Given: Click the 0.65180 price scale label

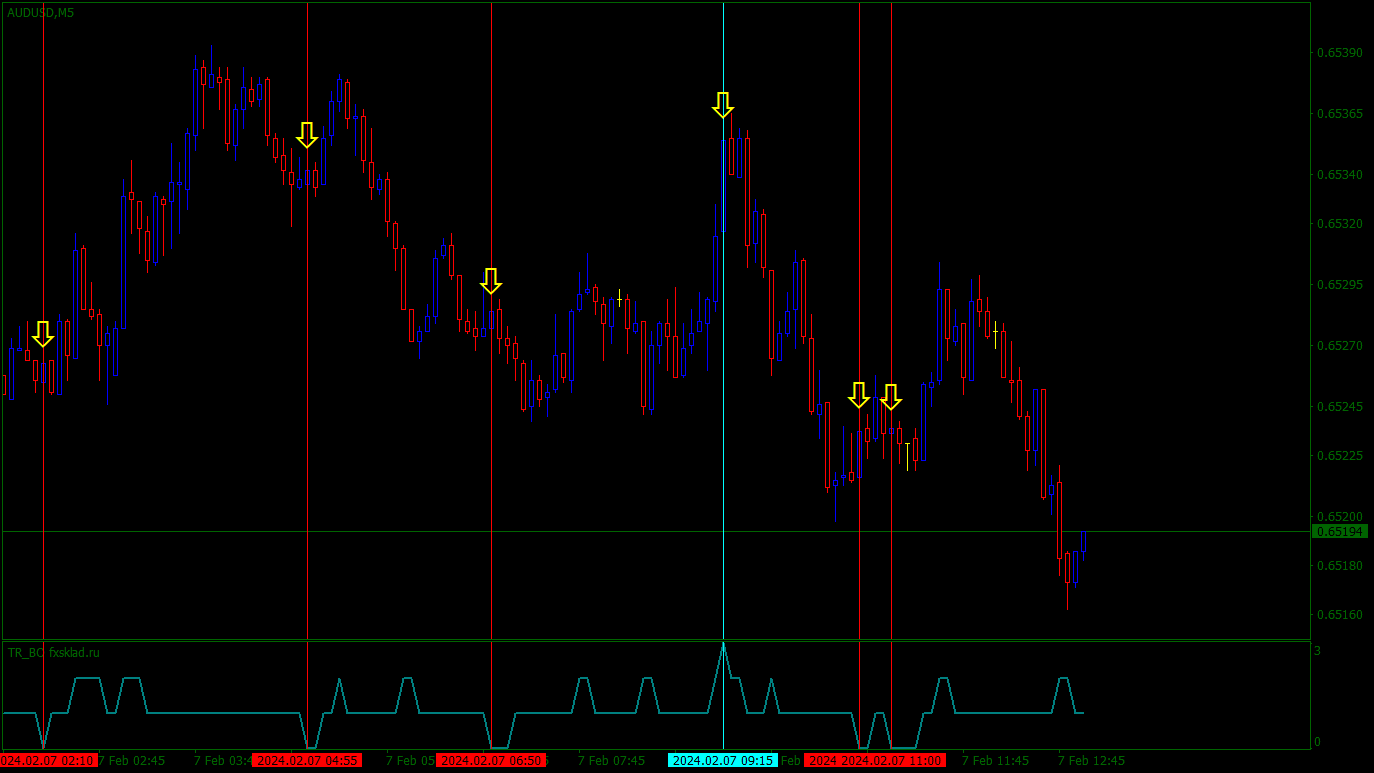Looking at the screenshot, I should point(1339,566).
